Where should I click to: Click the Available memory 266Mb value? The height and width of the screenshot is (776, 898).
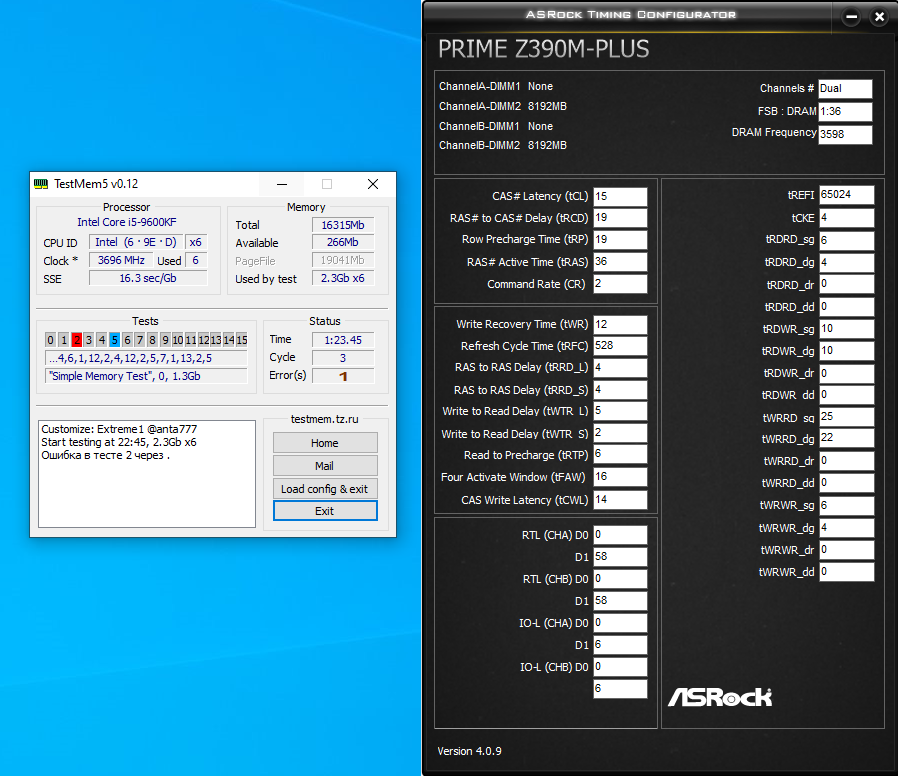(342, 243)
